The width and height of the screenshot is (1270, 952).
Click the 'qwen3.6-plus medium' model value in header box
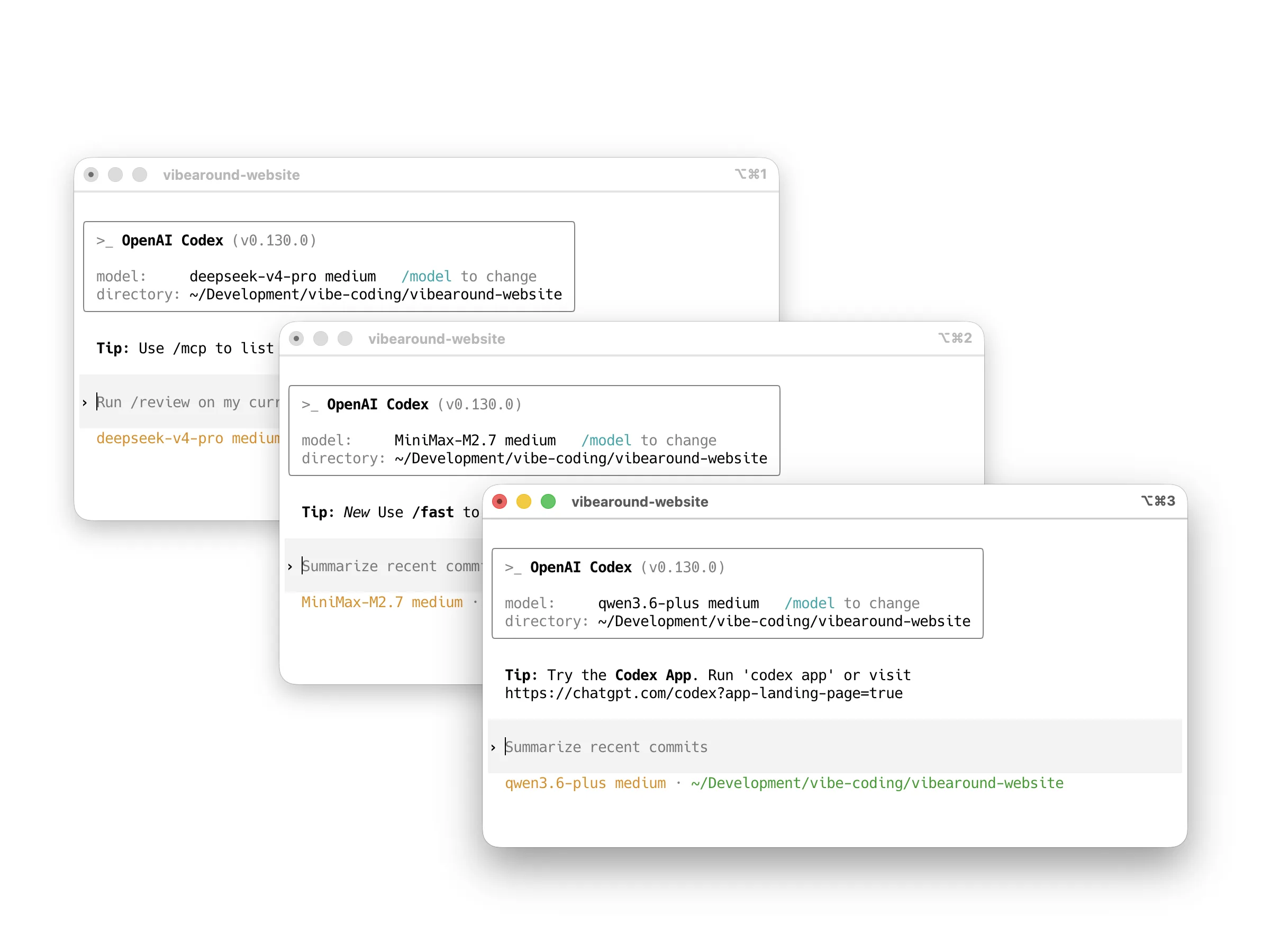(x=678, y=603)
